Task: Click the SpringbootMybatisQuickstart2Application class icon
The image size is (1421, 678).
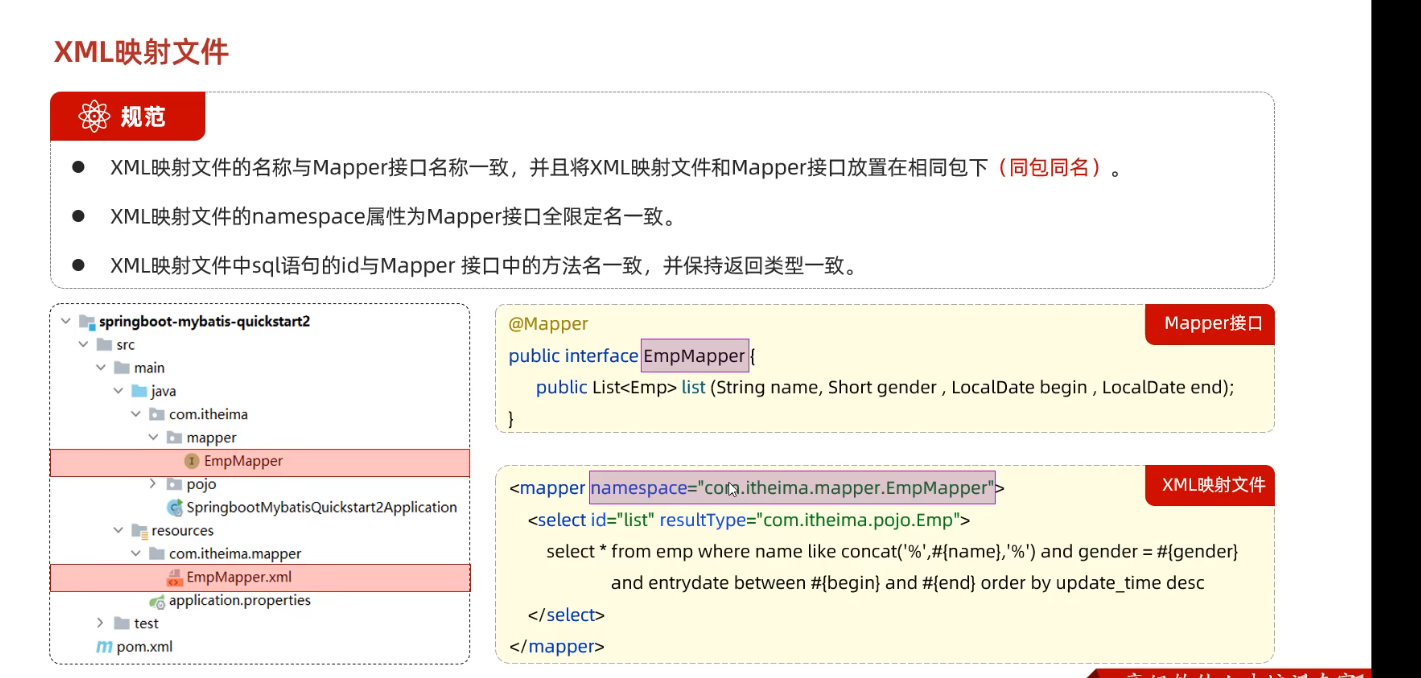Action: coord(174,507)
